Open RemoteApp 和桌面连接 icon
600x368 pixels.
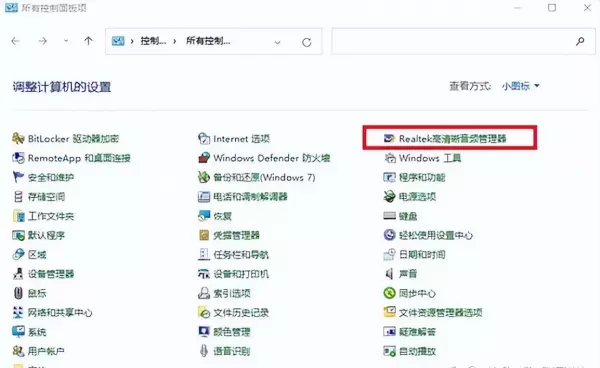[18, 158]
